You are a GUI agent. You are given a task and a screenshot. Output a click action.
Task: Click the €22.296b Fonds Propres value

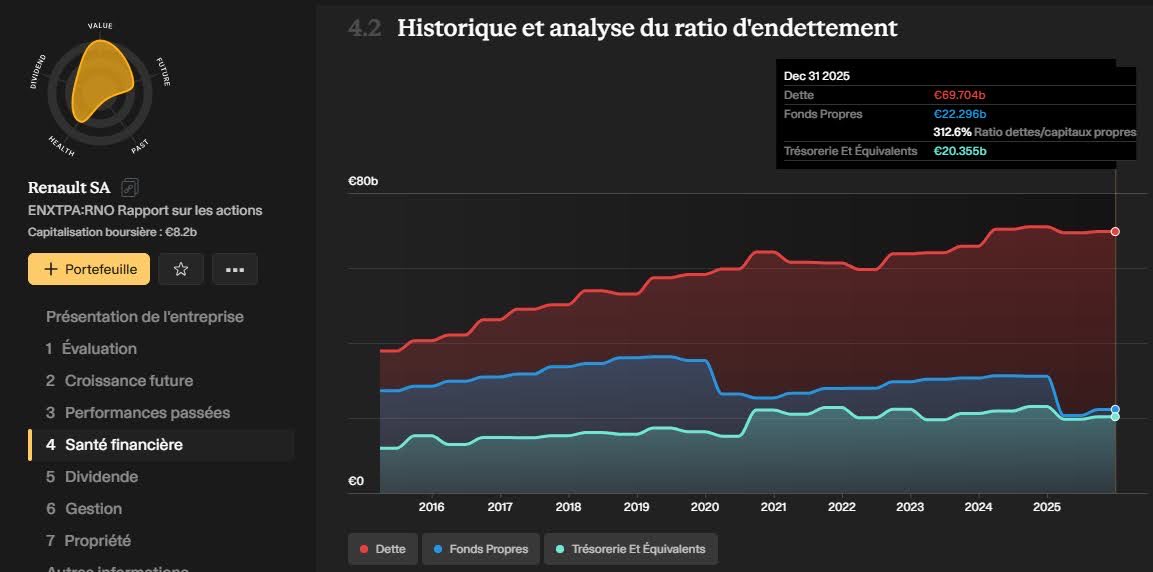pyautogui.click(x=960, y=114)
